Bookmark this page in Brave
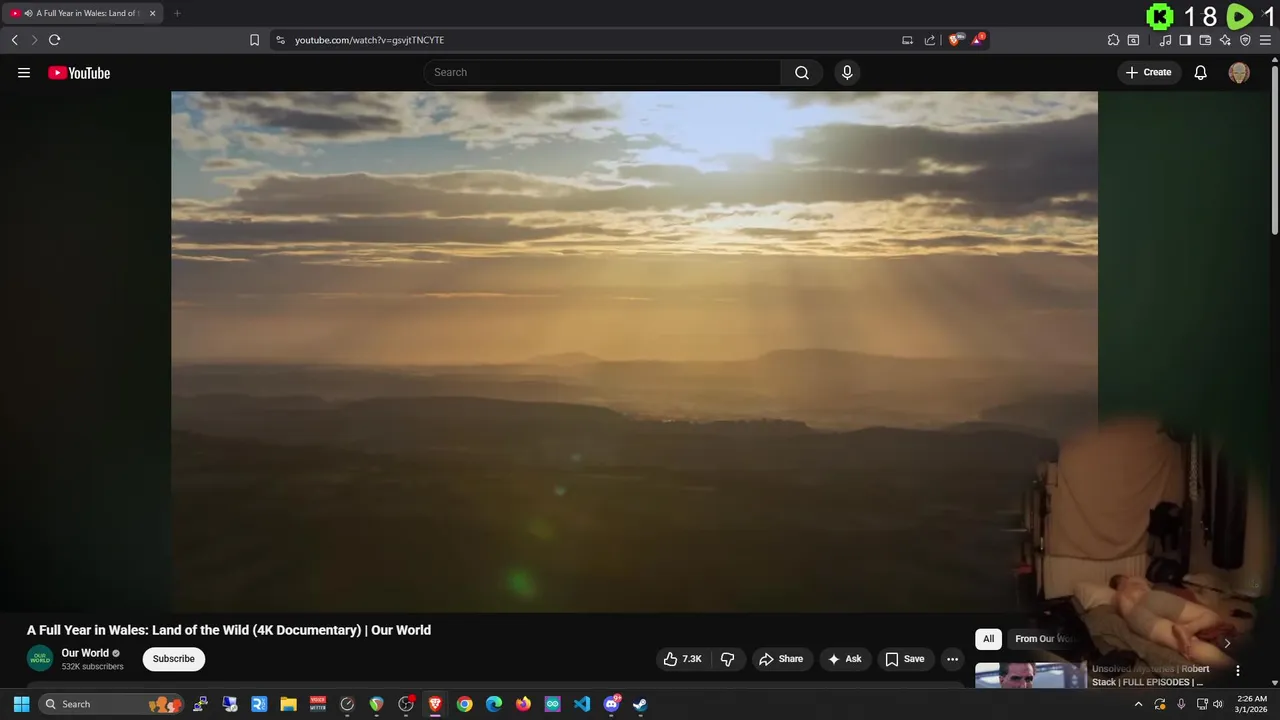 tap(254, 40)
